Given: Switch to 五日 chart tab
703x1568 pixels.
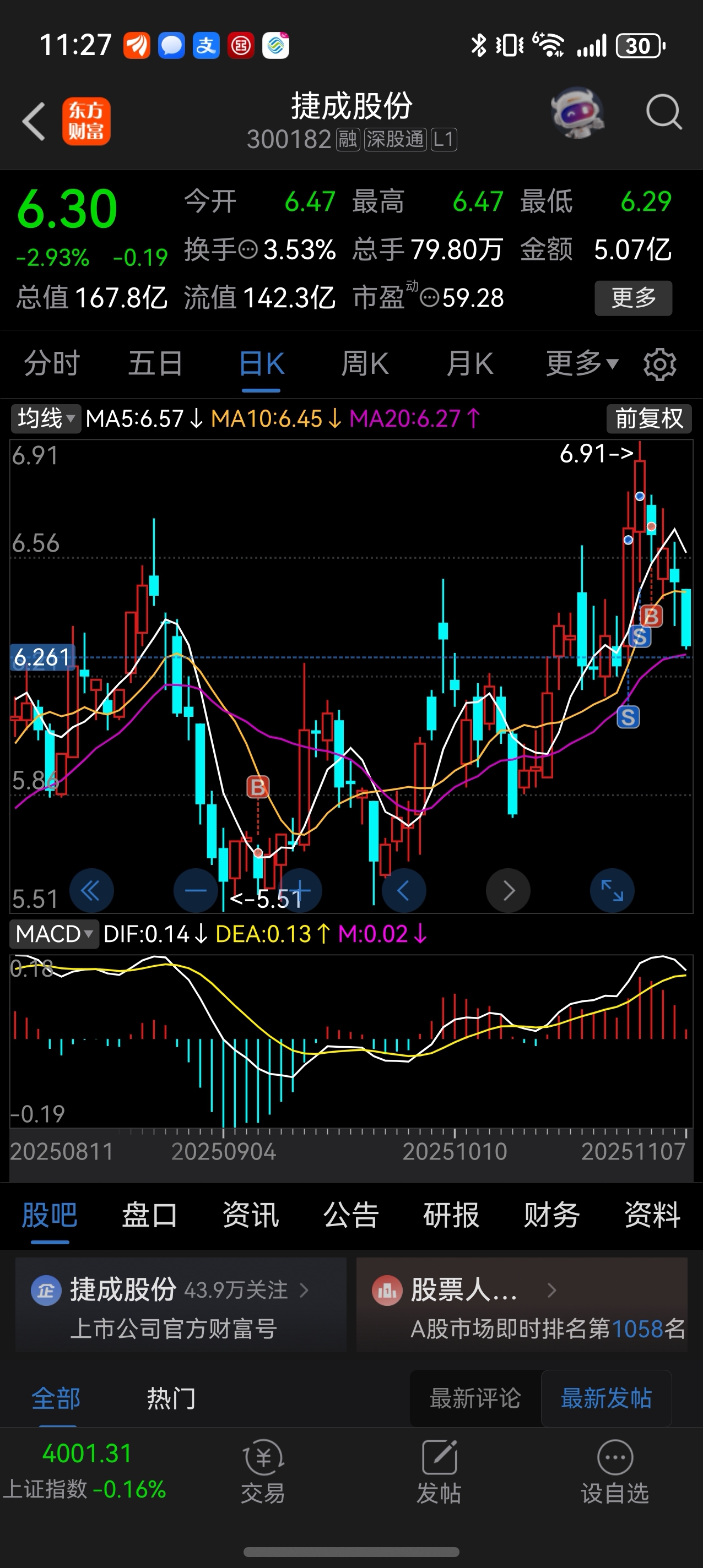Looking at the screenshot, I should 155,364.
